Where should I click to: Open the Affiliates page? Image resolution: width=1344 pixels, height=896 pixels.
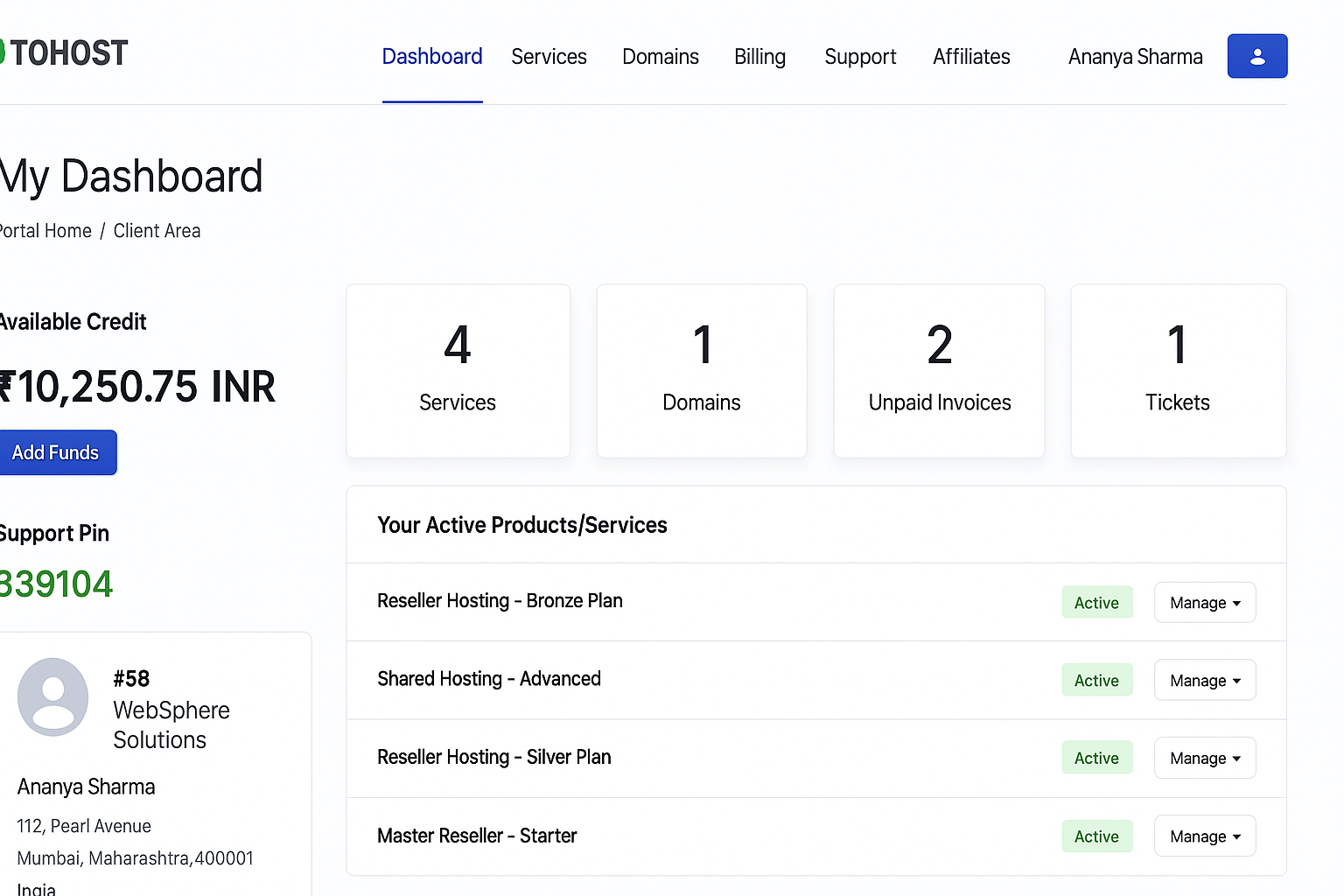pyautogui.click(x=970, y=57)
